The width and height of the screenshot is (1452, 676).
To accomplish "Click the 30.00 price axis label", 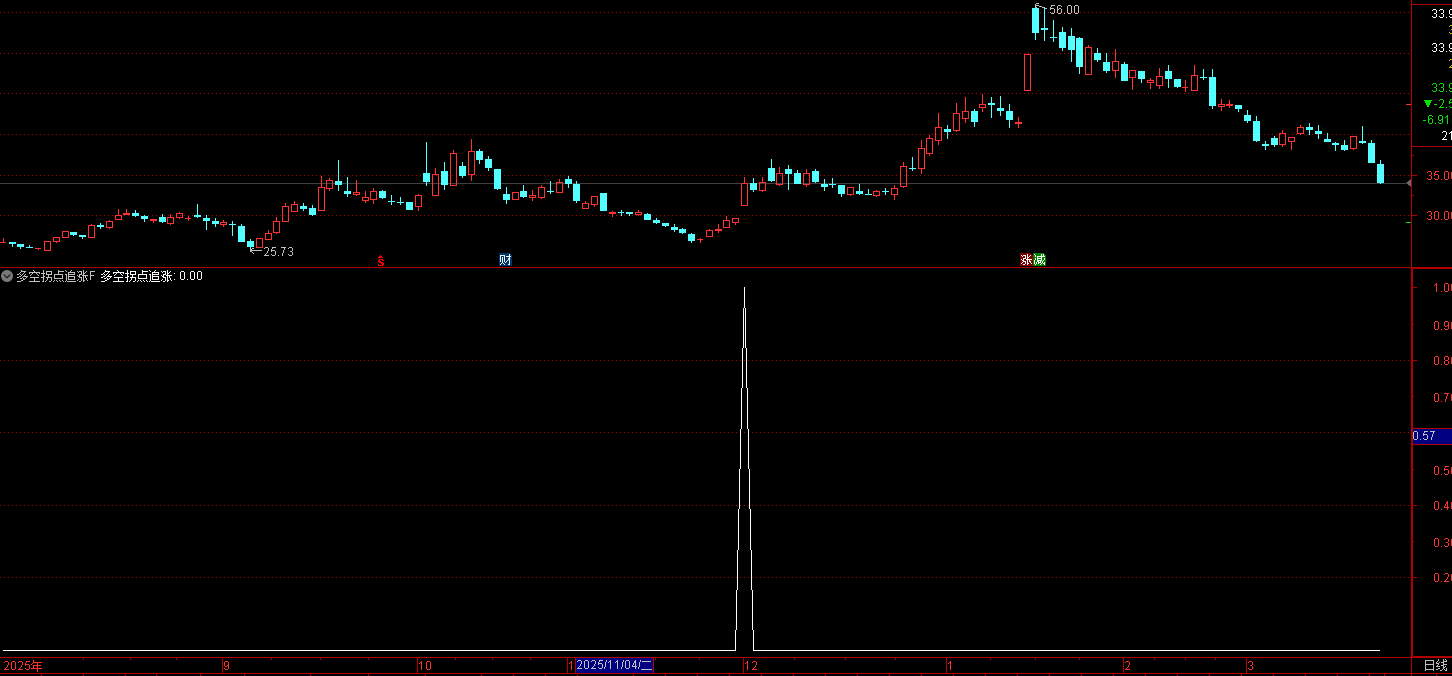I will [x=1438, y=216].
